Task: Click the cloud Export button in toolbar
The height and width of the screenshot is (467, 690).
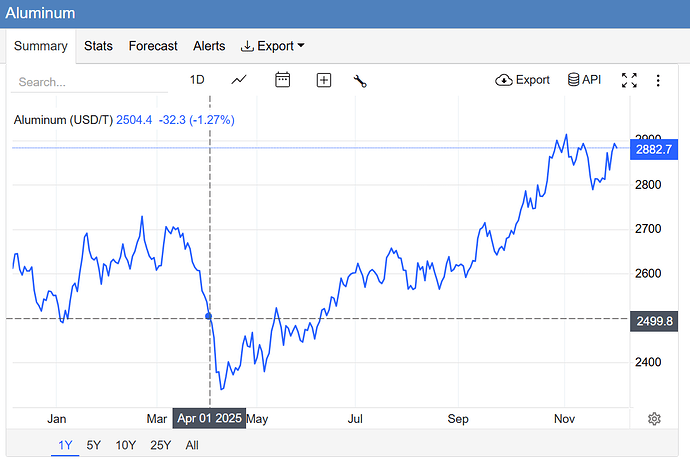Action: (523, 80)
